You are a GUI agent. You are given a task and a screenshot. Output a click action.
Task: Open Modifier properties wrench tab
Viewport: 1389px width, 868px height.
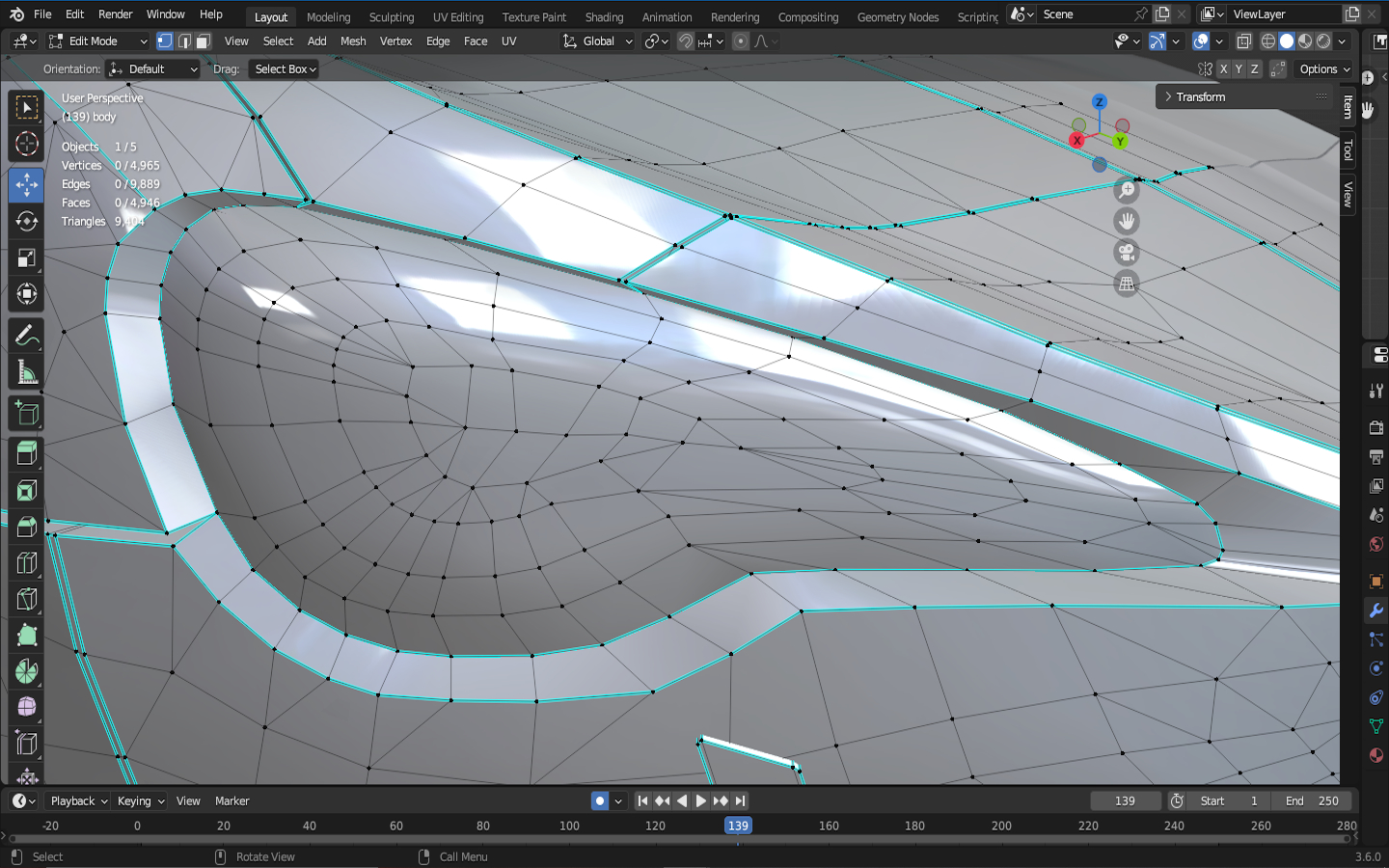[x=1376, y=610]
